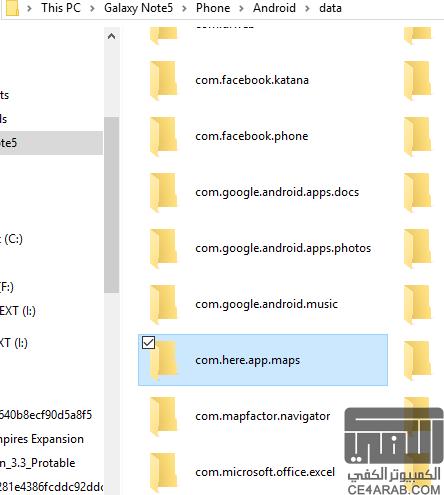This screenshot has height=495, width=444.
Task: Uncheck the com.here.app.maps selection checkbox
Action: (x=148, y=343)
